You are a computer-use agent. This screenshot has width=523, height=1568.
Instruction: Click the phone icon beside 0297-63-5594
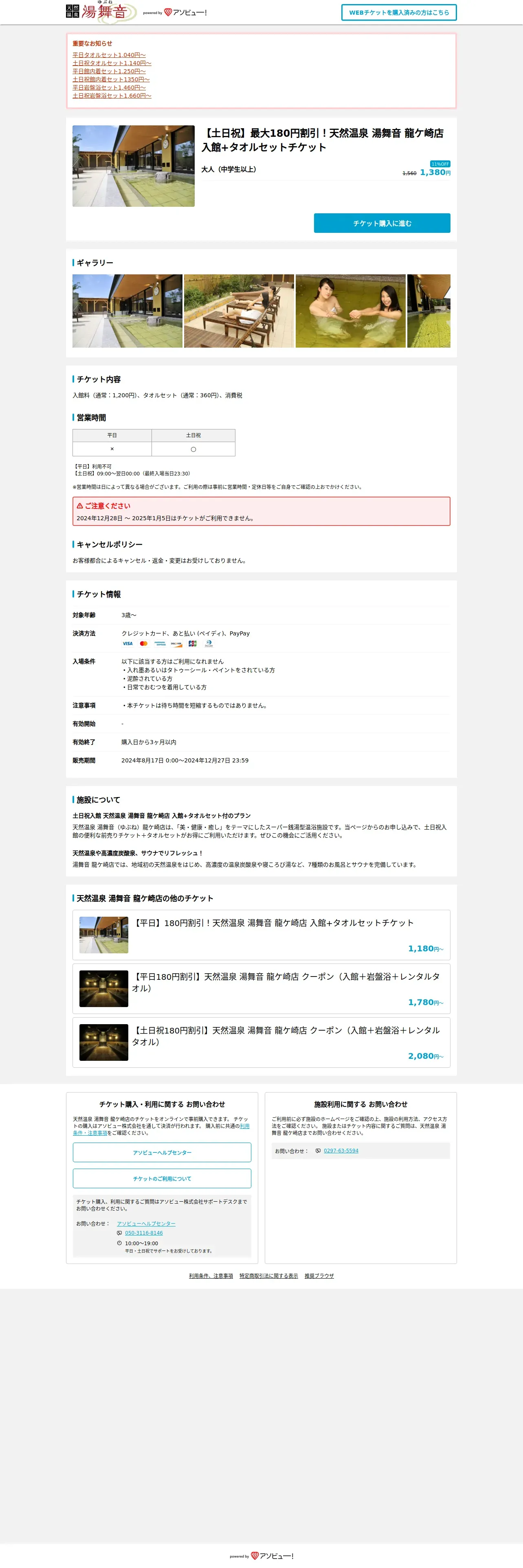(x=318, y=1150)
